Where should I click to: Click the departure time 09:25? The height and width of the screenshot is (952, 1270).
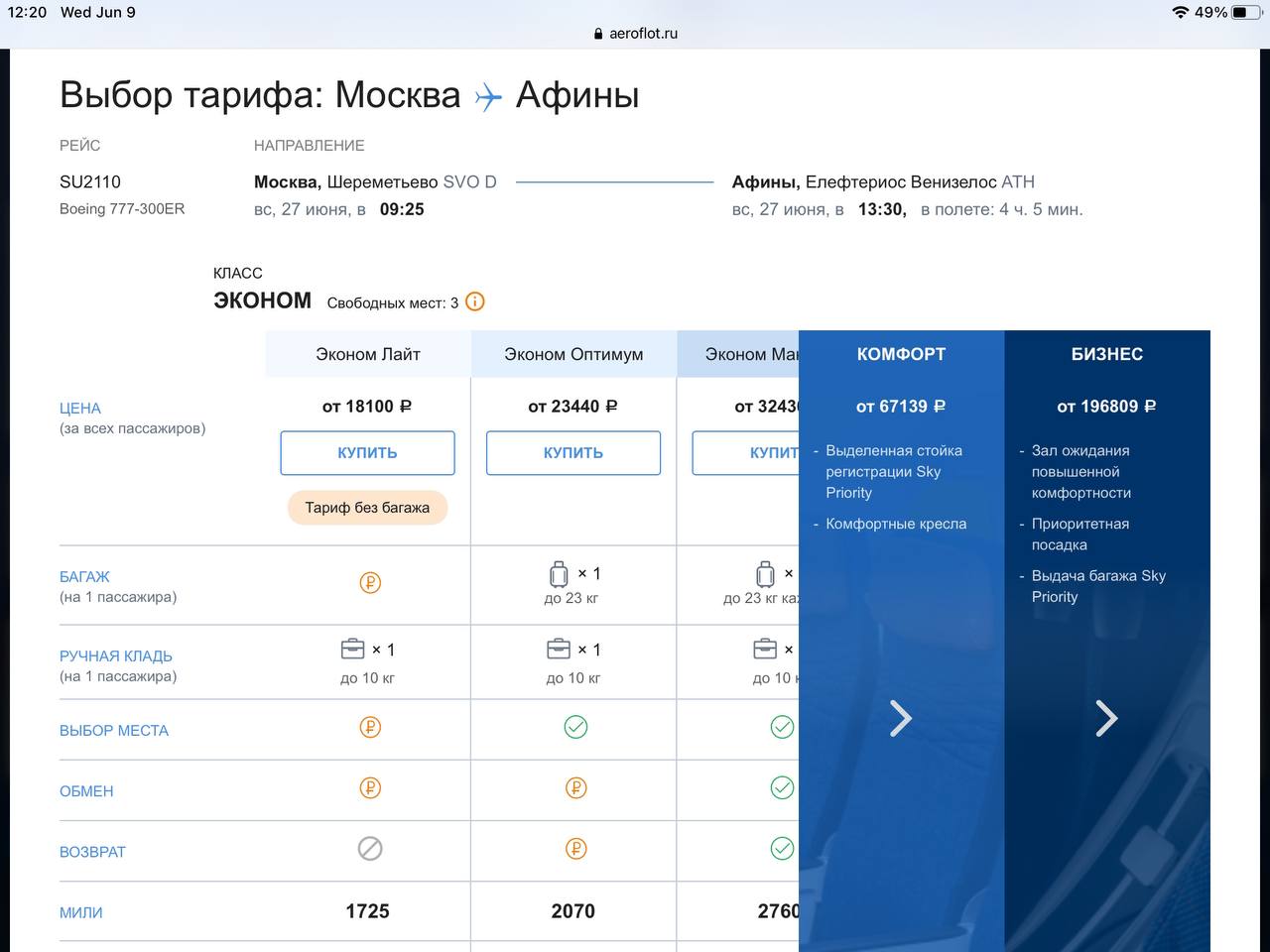coord(402,209)
